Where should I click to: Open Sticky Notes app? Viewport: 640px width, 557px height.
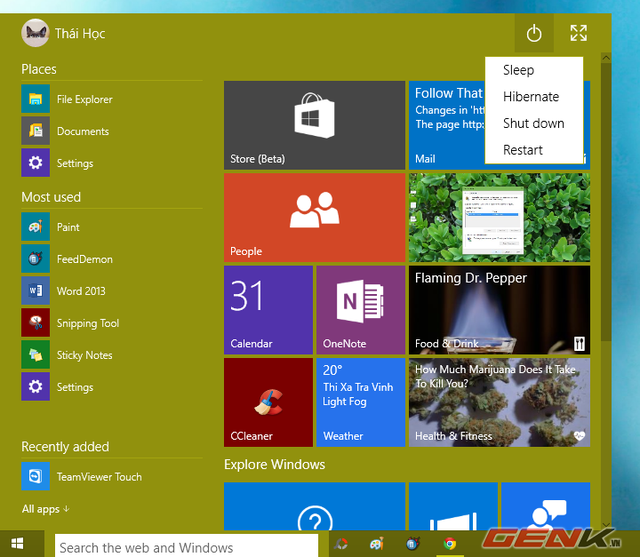click(x=111, y=355)
